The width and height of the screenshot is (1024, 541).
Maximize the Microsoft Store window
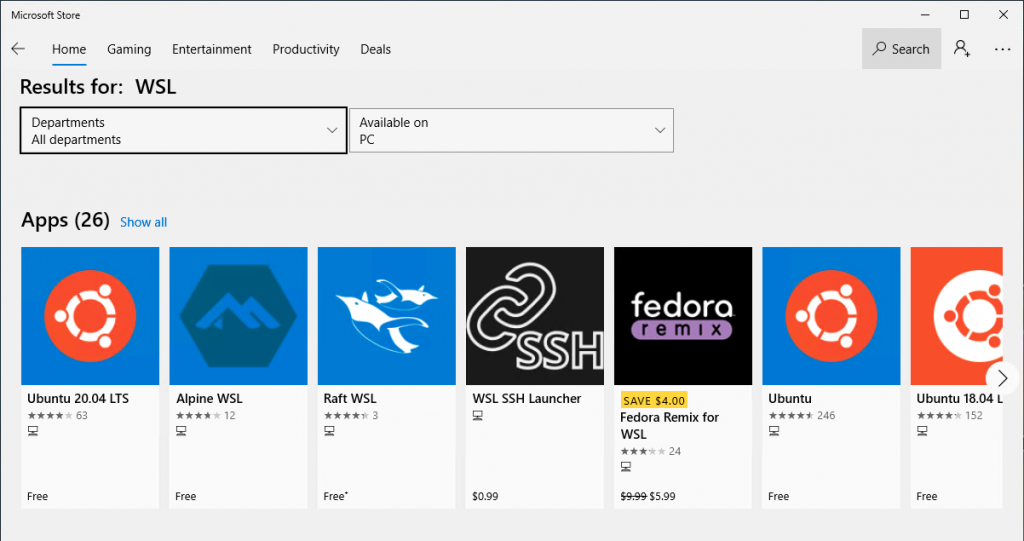pyautogui.click(x=965, y=14)
